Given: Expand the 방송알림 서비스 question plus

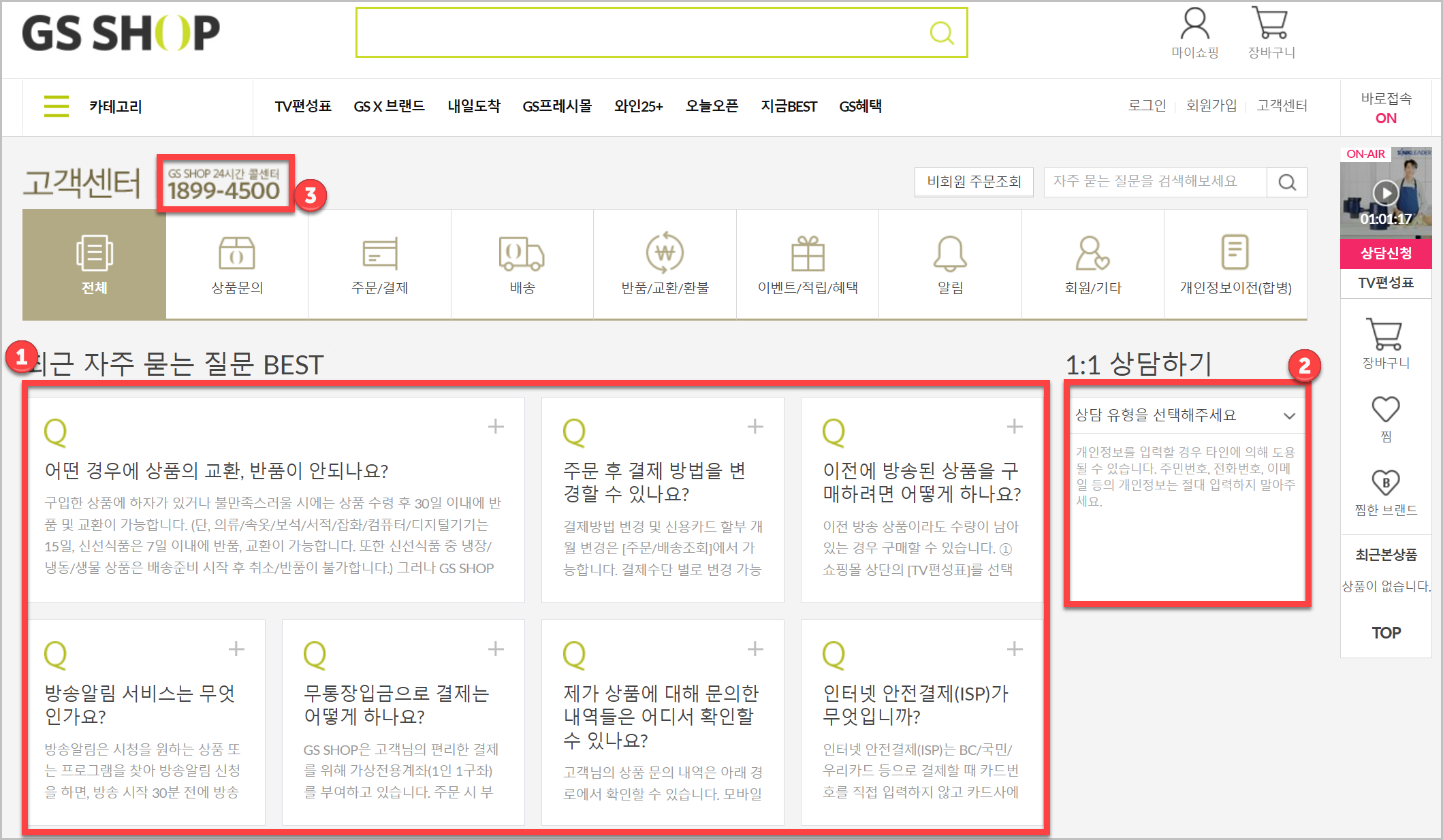Looking at the screenshot, I should [236, 649].
